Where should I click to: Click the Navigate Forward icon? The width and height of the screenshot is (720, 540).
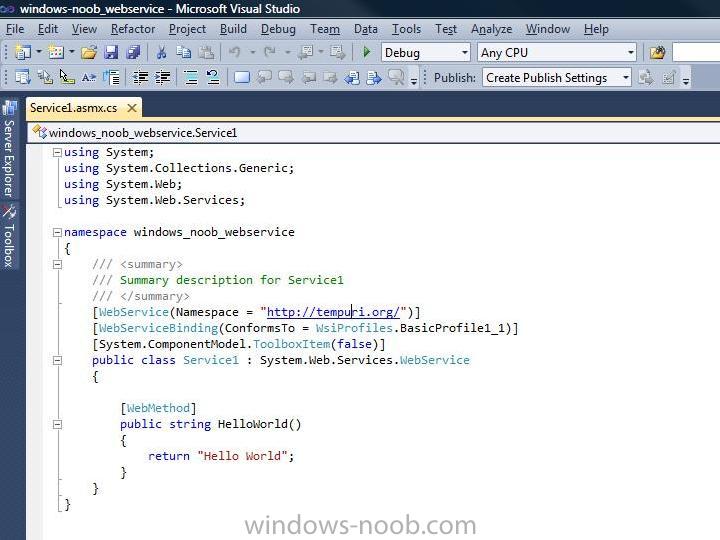(338, 52)
